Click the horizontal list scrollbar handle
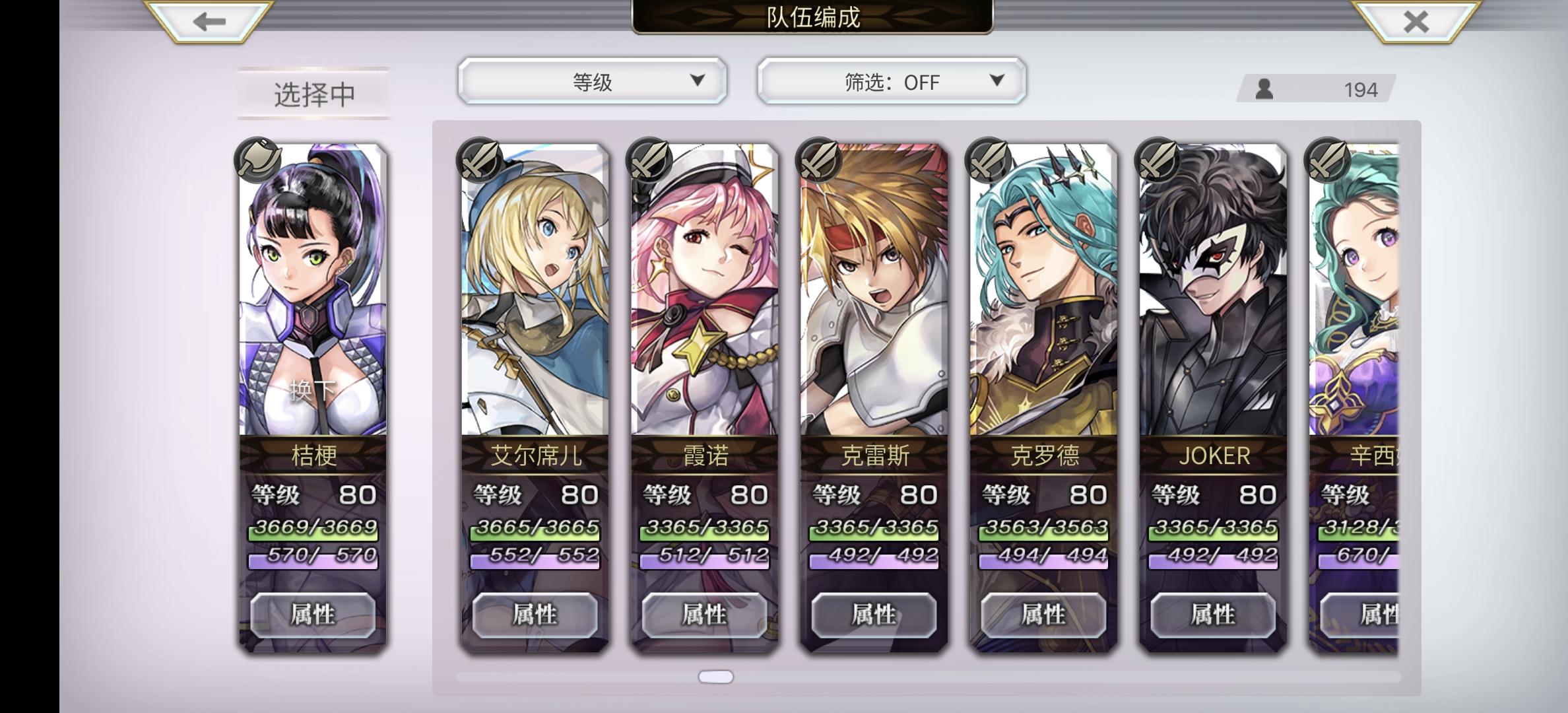This screenshot has height=713, width=1568. (x=715, y=677)
